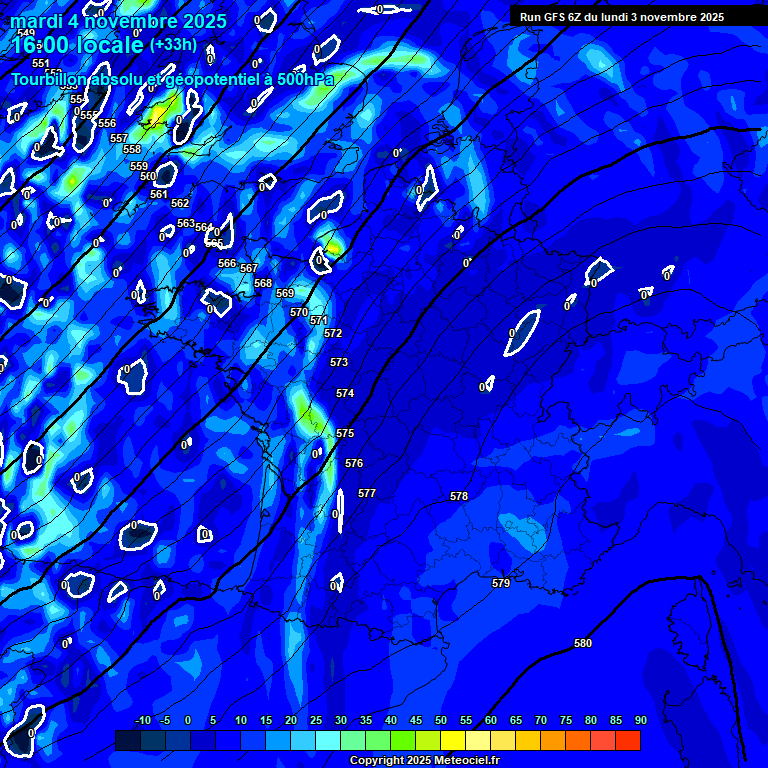Select the yellow swatch near value 50
768x768 pixels.
click(453, 740)
